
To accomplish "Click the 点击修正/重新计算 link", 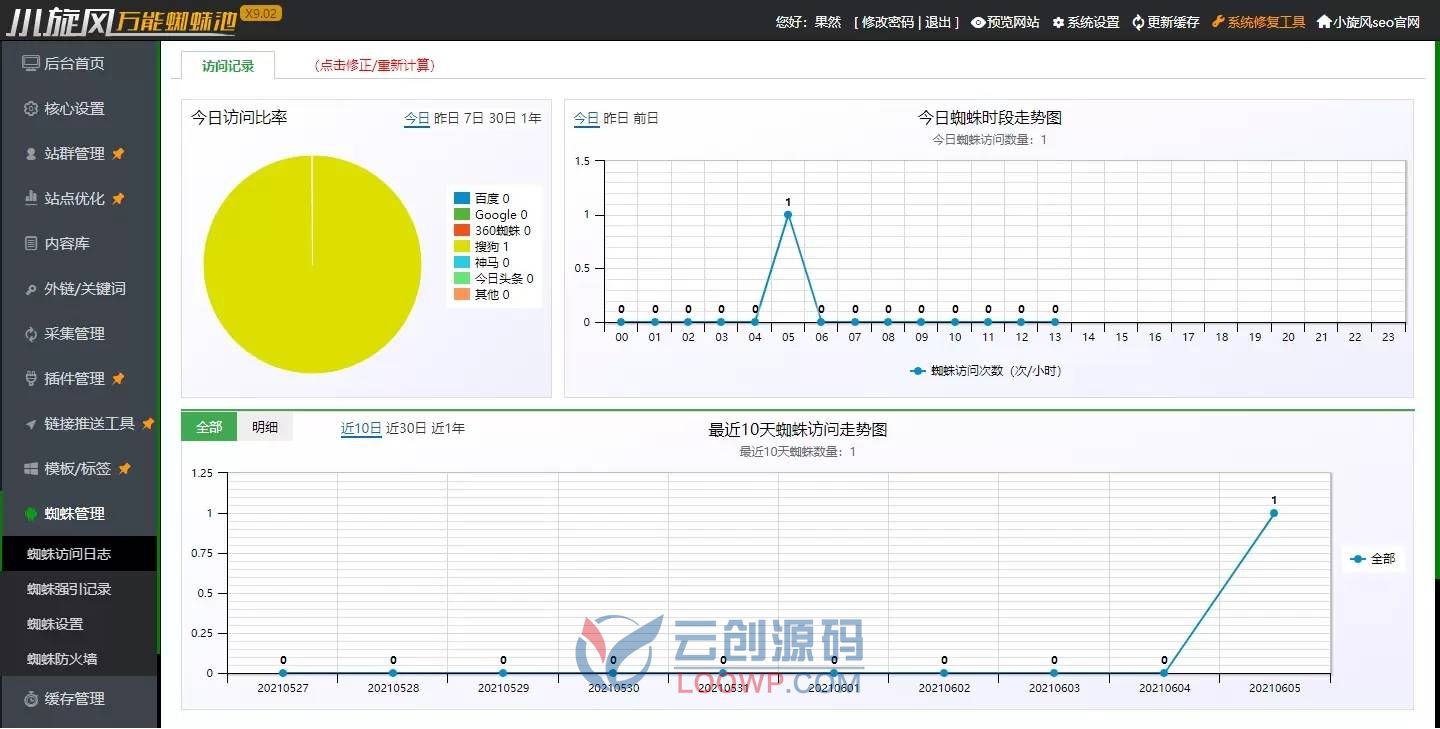I will (x=374, y=65).
